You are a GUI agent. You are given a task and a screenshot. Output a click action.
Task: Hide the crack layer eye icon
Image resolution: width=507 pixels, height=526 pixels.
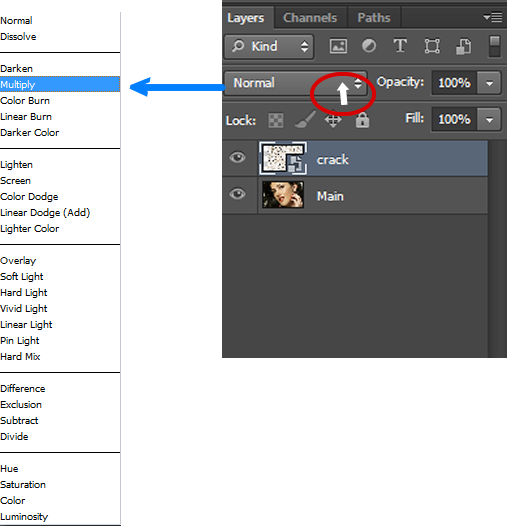pyautogui.click(x=238, y=157)
